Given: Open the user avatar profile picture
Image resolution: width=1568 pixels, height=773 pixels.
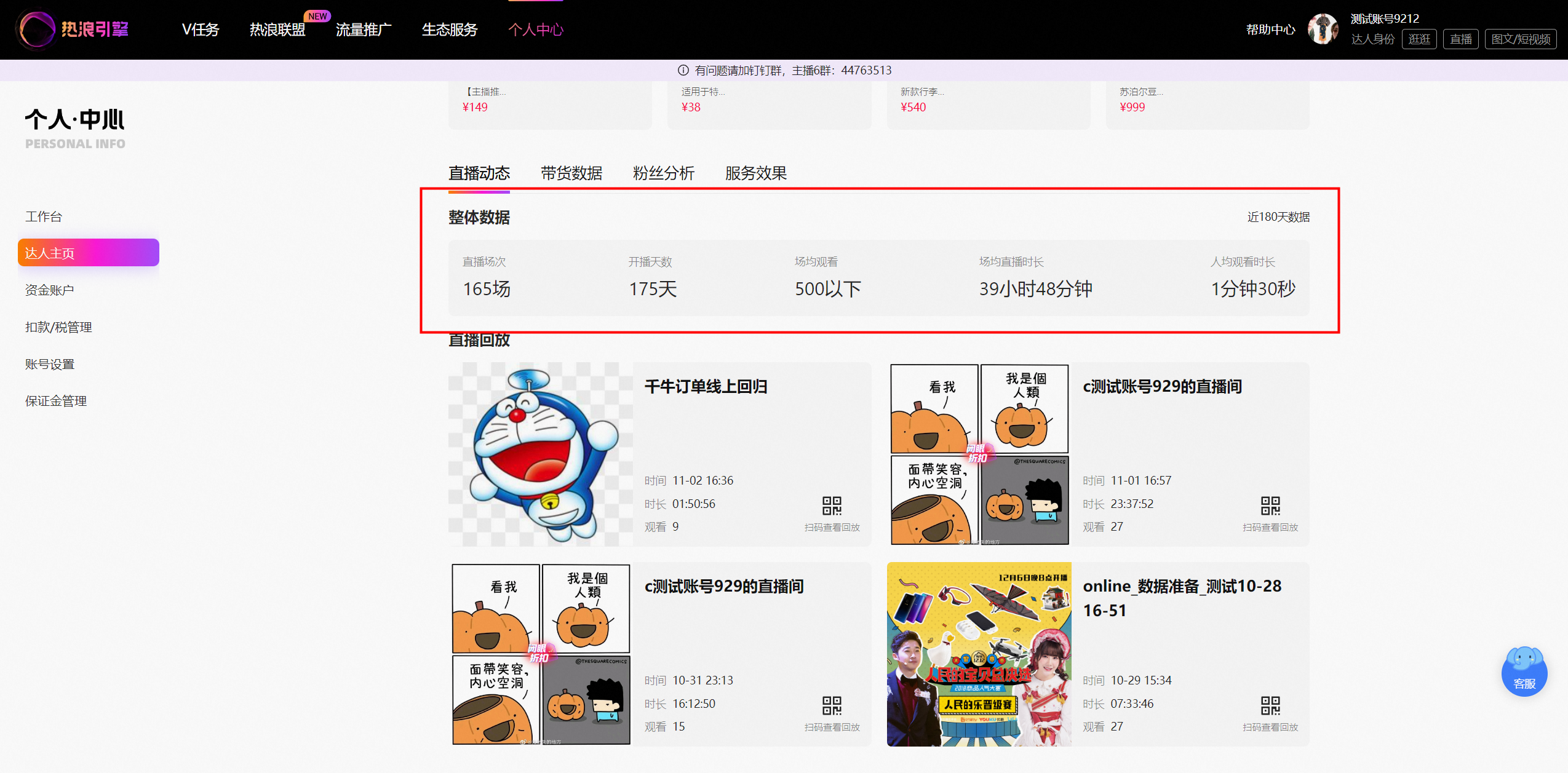Looking at the screenshot, I should coord(1323,29).
